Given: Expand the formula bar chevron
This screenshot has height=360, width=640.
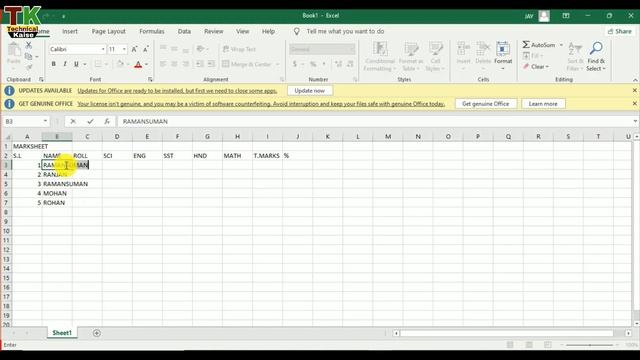Looking at the screenshot, I should [635, 121].
